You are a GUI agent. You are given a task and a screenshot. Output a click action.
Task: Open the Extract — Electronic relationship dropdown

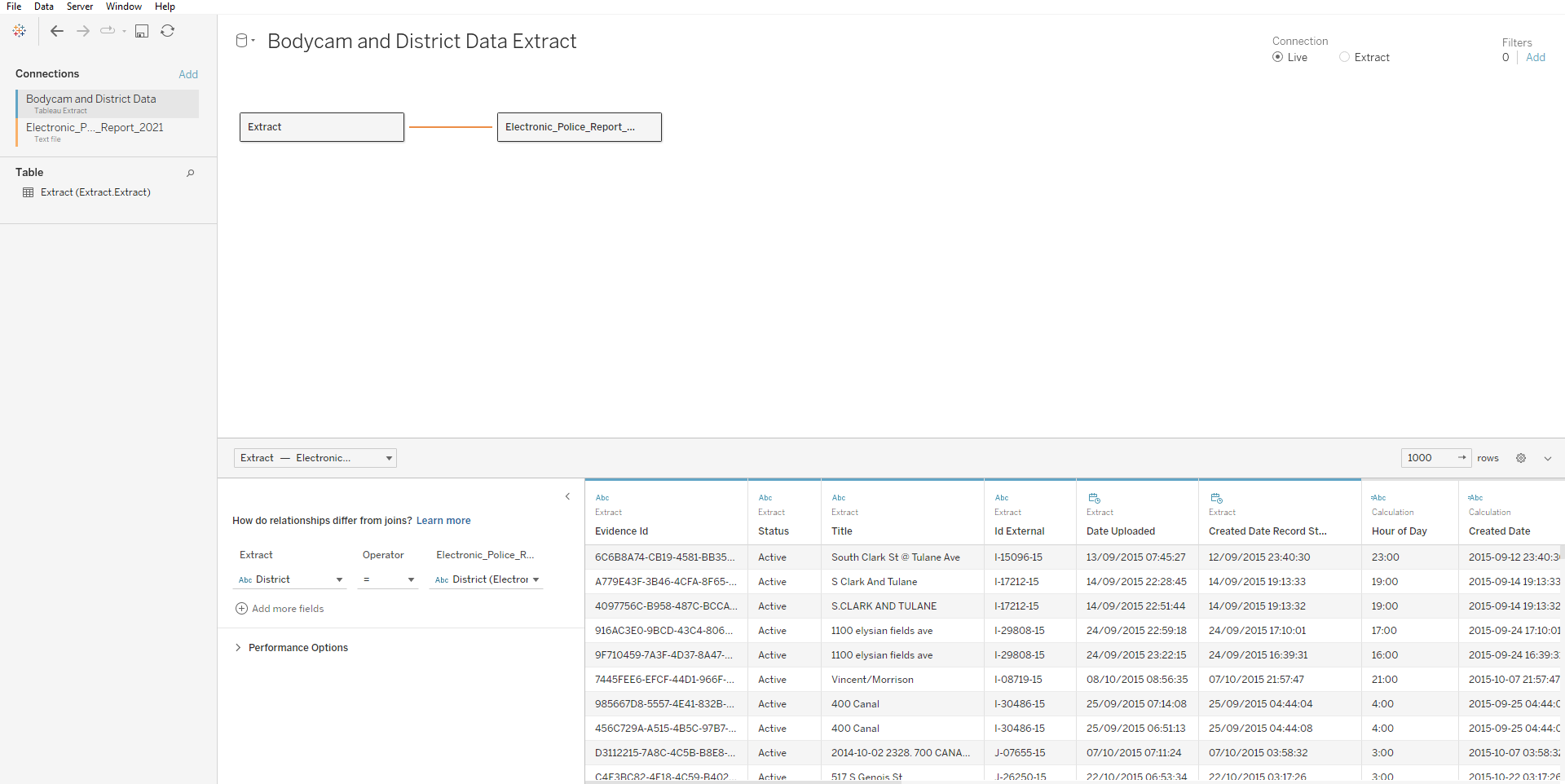(x=315, y=458)
